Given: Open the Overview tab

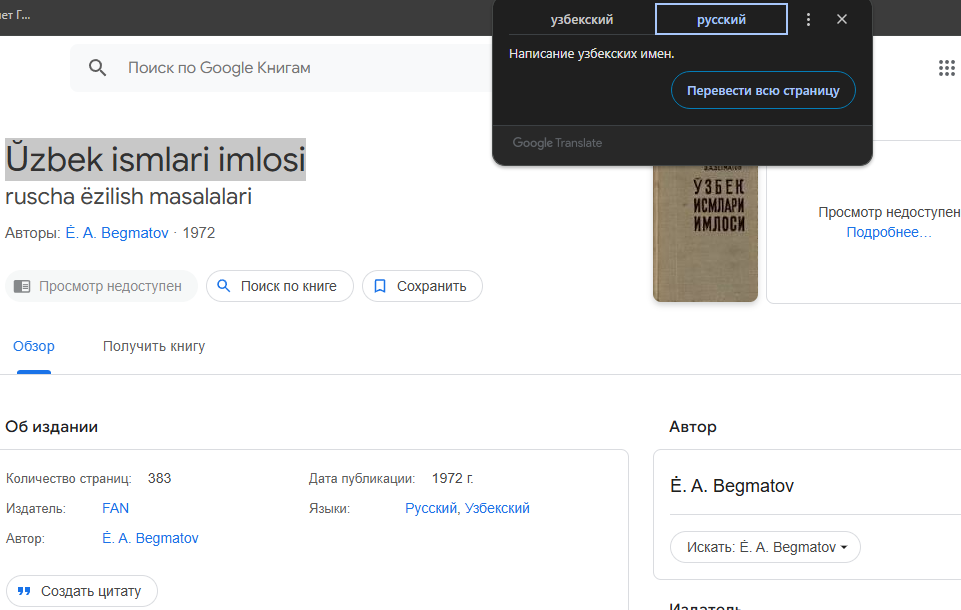Looking at the screenshot, I should pos(34,346).
